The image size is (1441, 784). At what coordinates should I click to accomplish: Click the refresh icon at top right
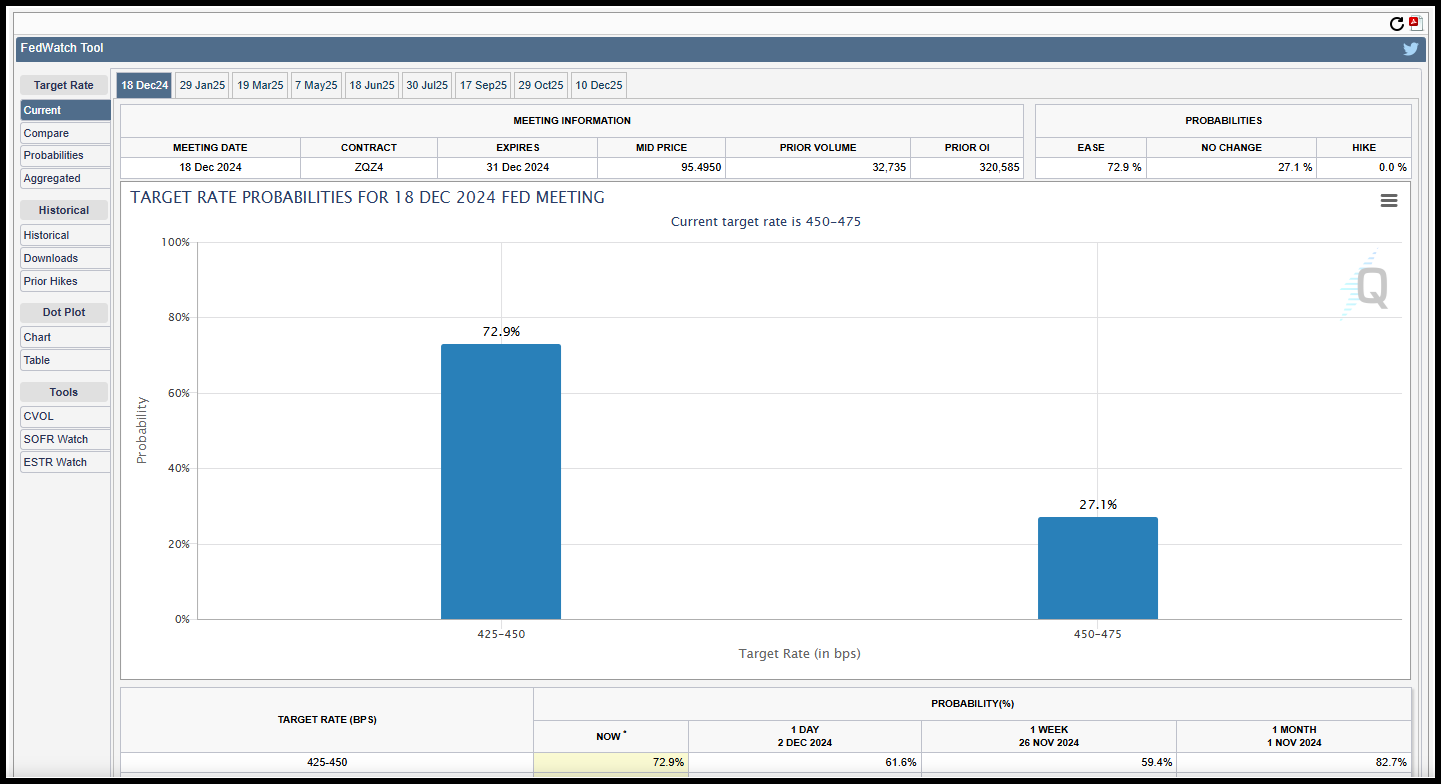(1397, 24)
